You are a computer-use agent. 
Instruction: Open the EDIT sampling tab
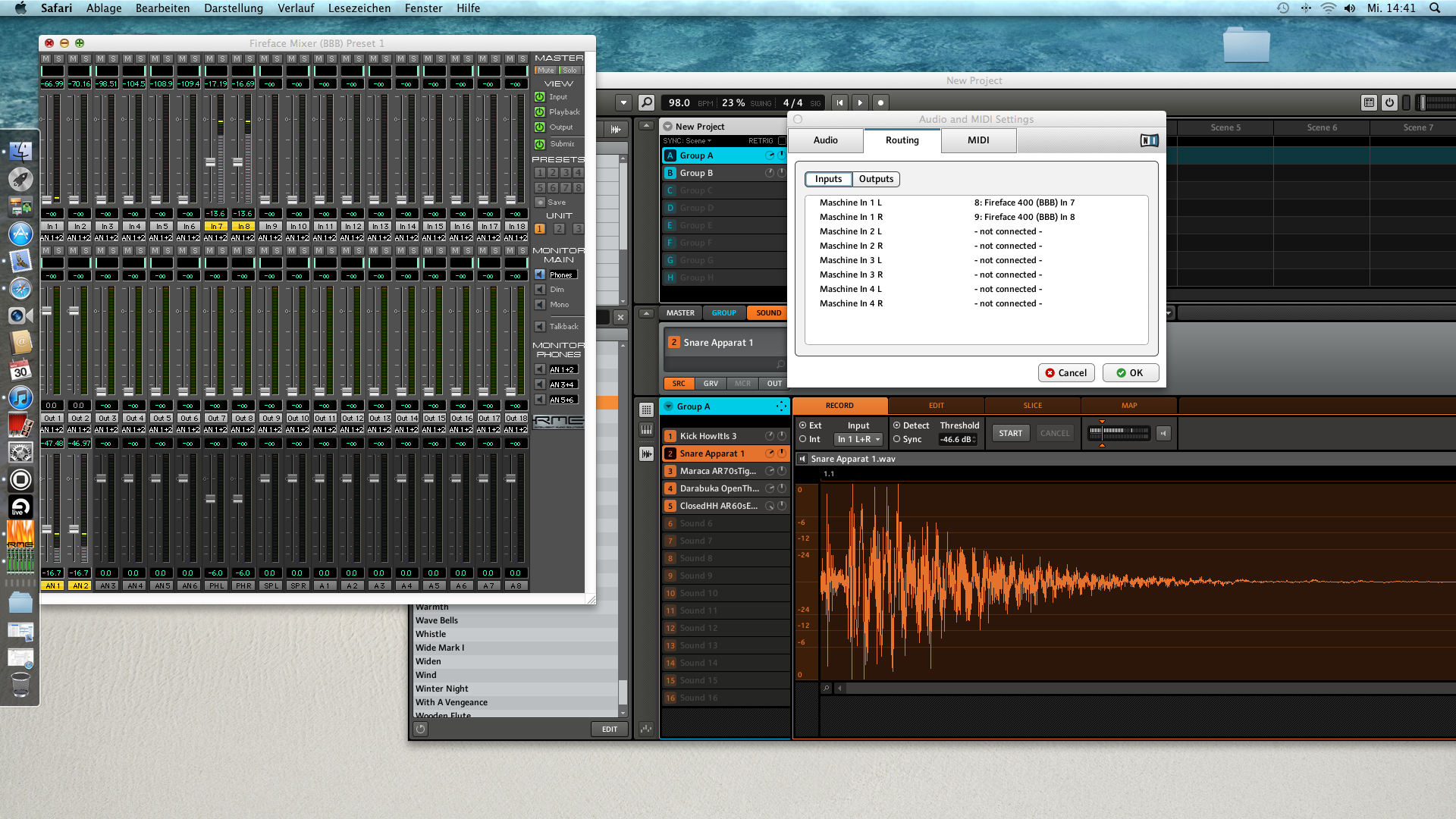pos(937,406)
